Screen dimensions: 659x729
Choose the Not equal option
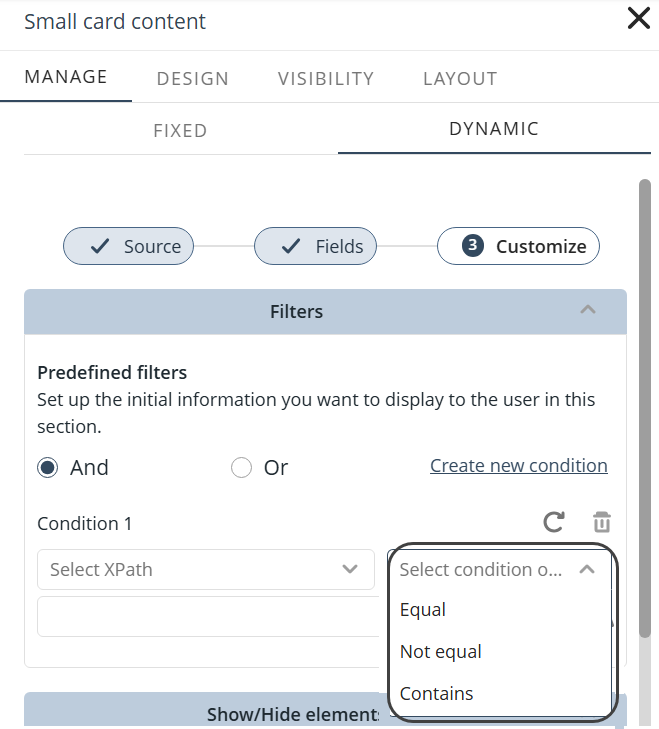pos(441,652)
